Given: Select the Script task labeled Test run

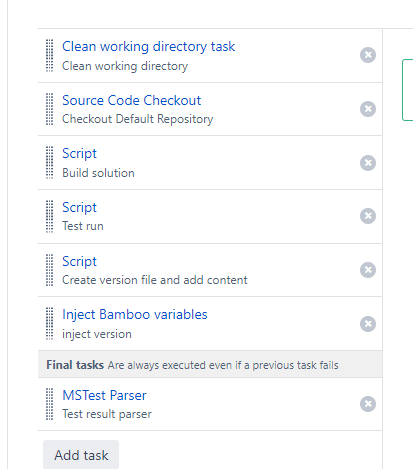Looking at the screenshot, I should click(x=79, y=208).
